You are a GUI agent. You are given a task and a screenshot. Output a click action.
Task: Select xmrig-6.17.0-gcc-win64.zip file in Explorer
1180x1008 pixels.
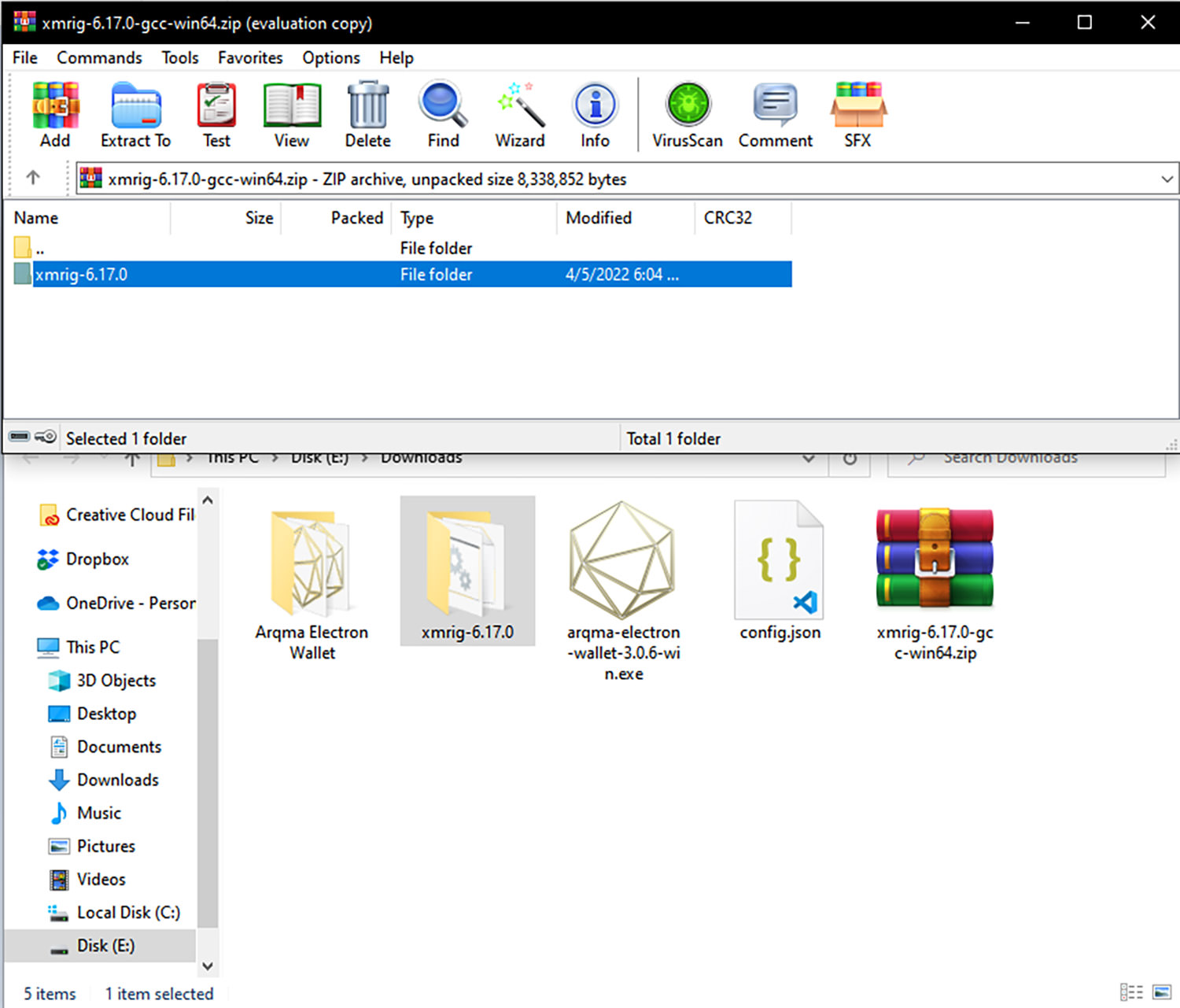pyautogui.click(x=935, y=583)
